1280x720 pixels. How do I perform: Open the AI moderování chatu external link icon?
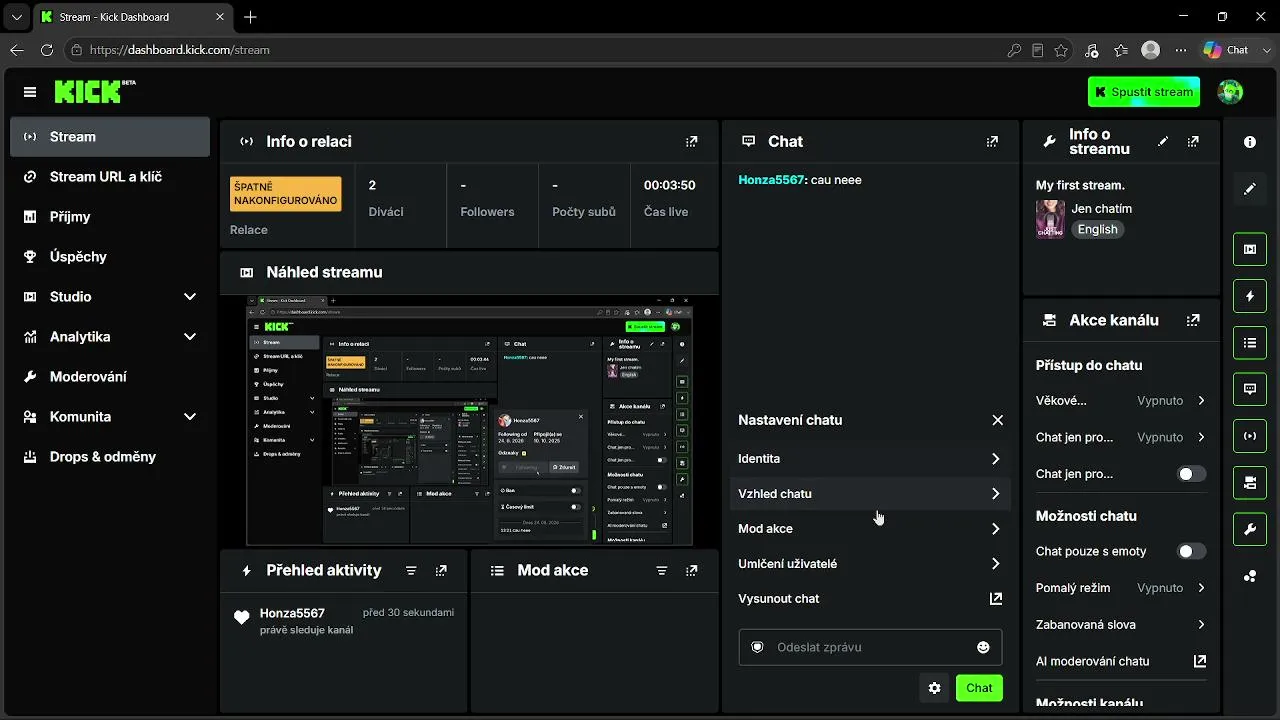point(1200,661)
